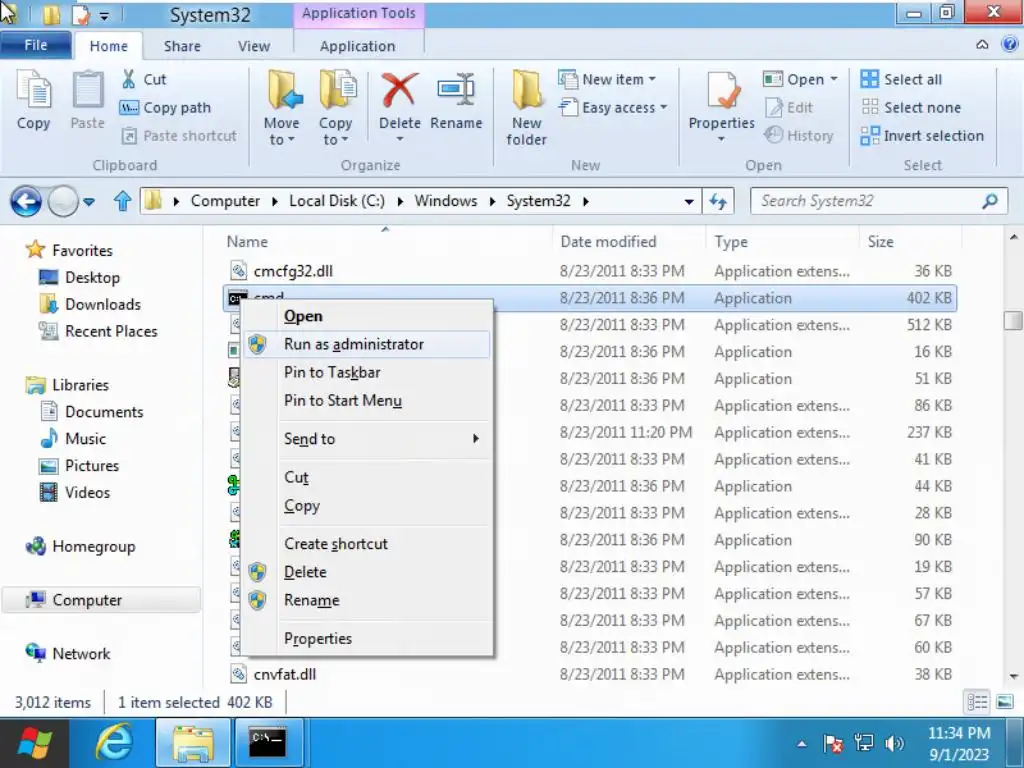Screen dimensions: 1024x768
Task: Expand the ribbon Open button dropdown
Action: click(834, 79)
